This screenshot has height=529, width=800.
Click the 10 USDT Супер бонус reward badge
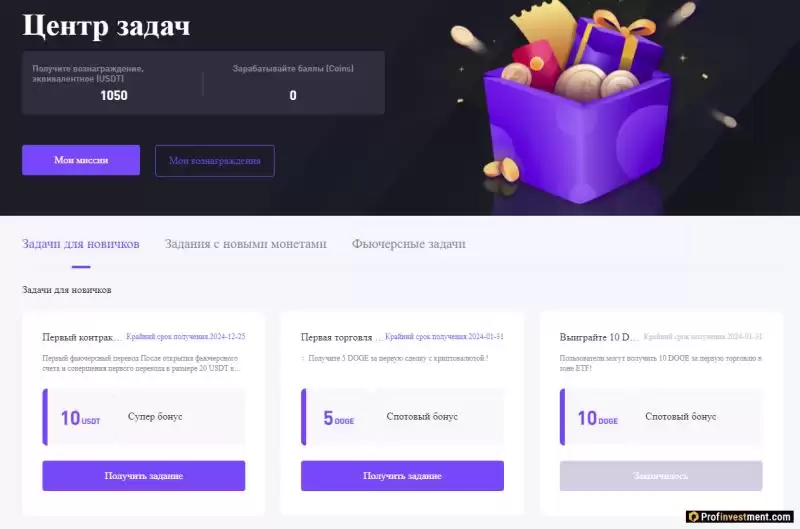pos(144,417)
